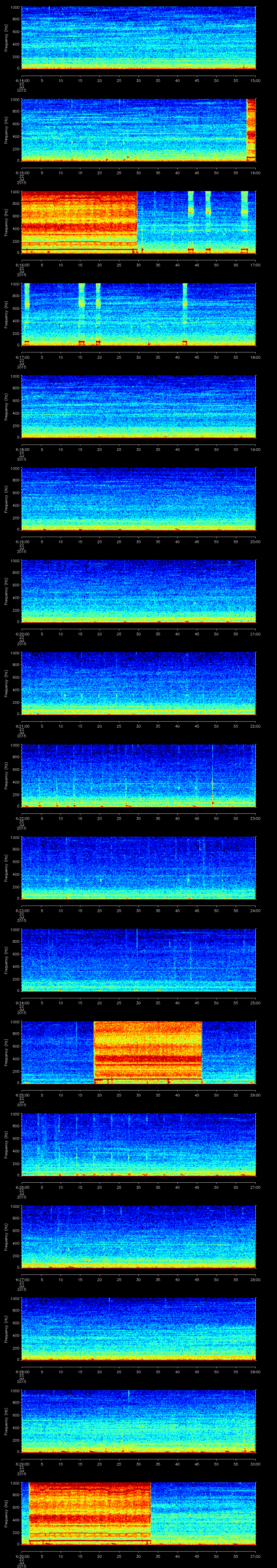The image size is (277, 1568).
Task: Select the spectrogram panel starting at 6:14:00
Action: point(138,38)
